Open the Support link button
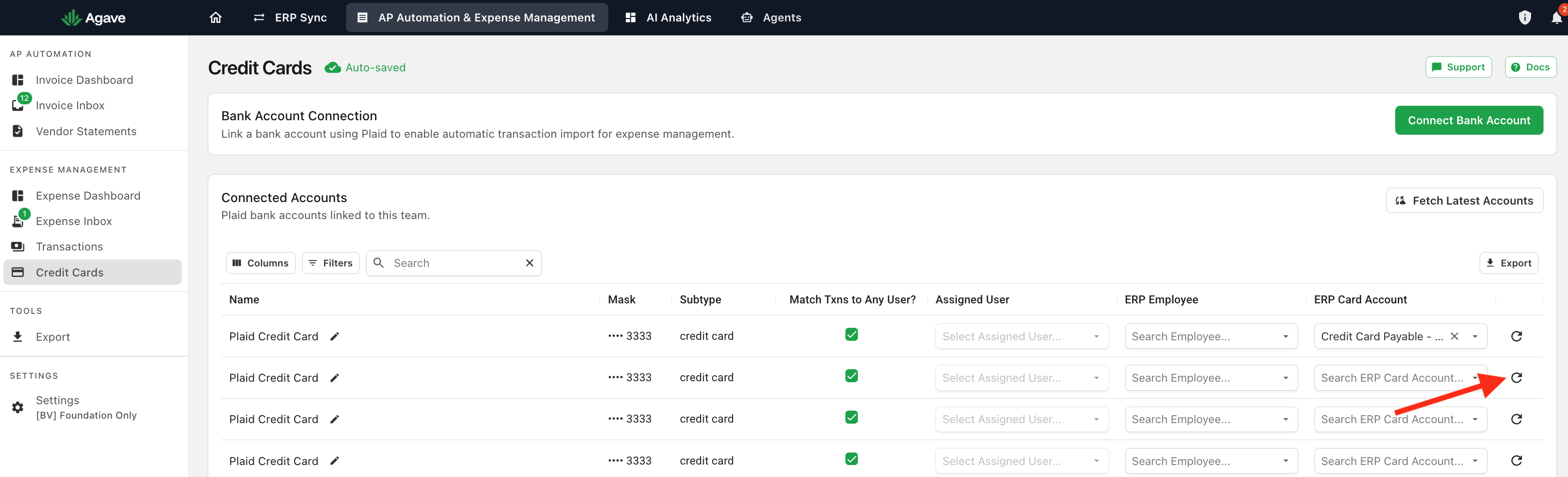Viewport: 1568px width, 477px height. 1458,67
